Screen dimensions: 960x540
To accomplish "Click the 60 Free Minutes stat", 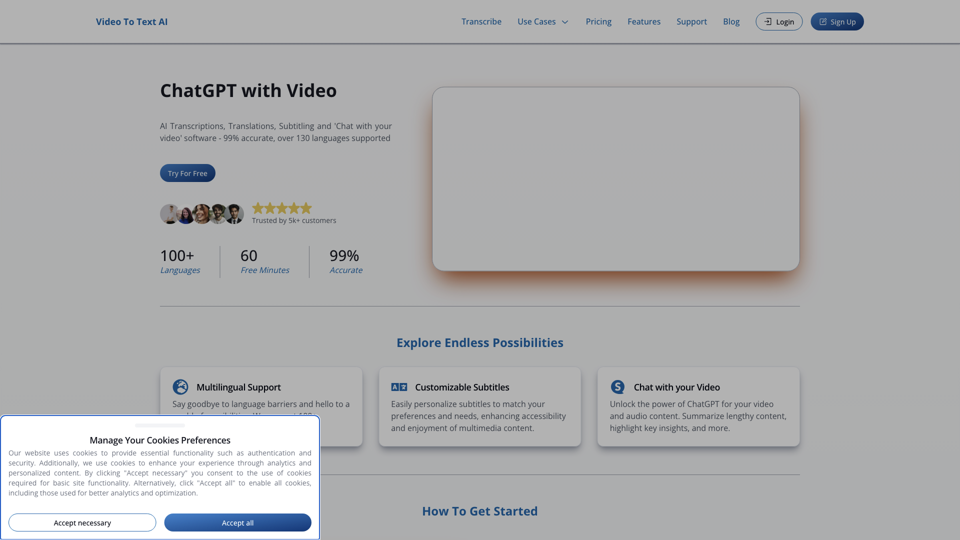I will [264, 261].
